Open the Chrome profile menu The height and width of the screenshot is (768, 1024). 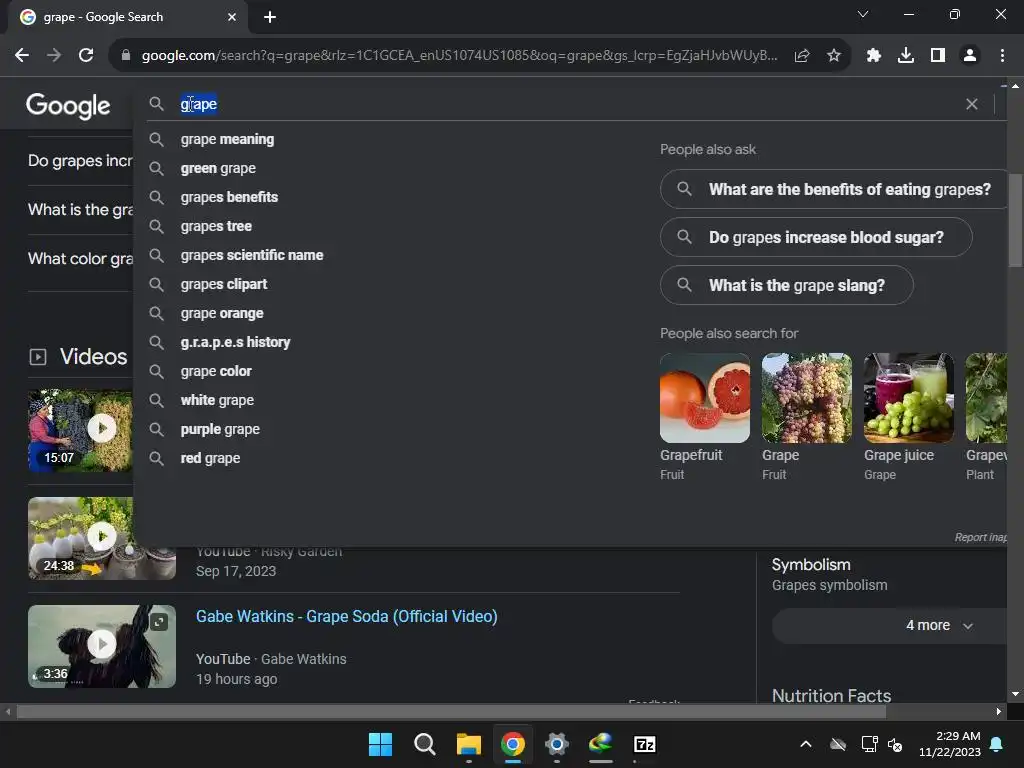tap(970, 56)
